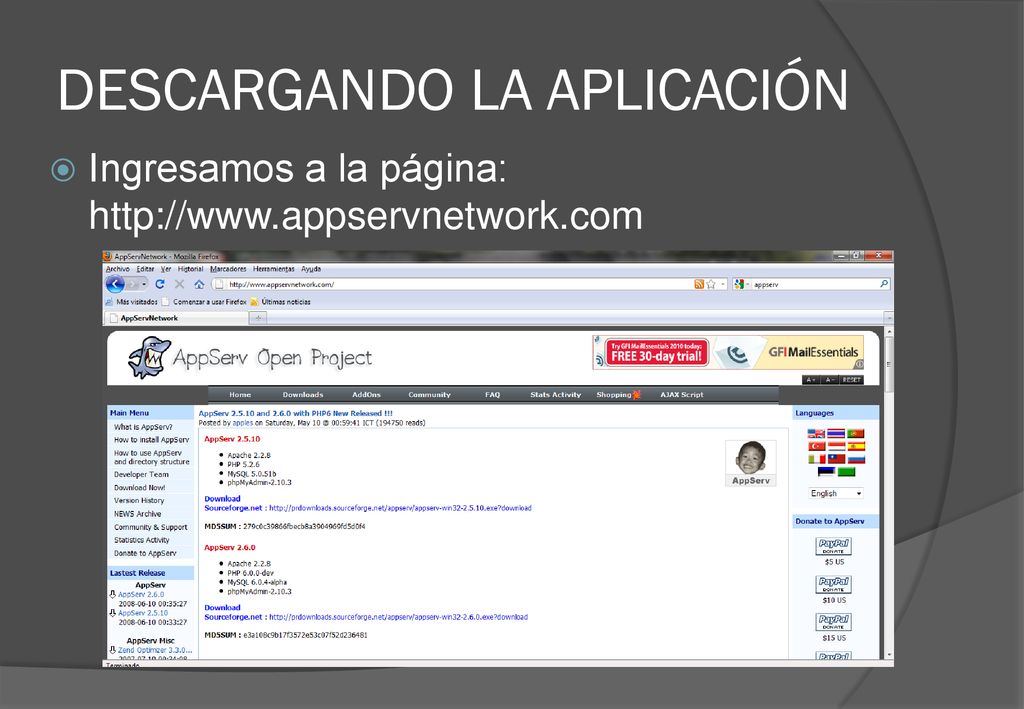Select the Portugal flag language icon

(856, 433)
